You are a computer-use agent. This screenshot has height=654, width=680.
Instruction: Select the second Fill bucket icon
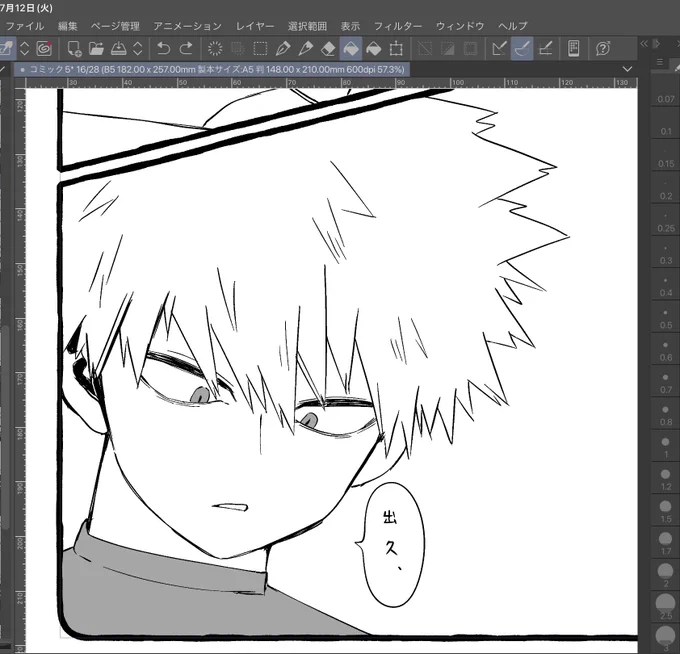(373, 48)
